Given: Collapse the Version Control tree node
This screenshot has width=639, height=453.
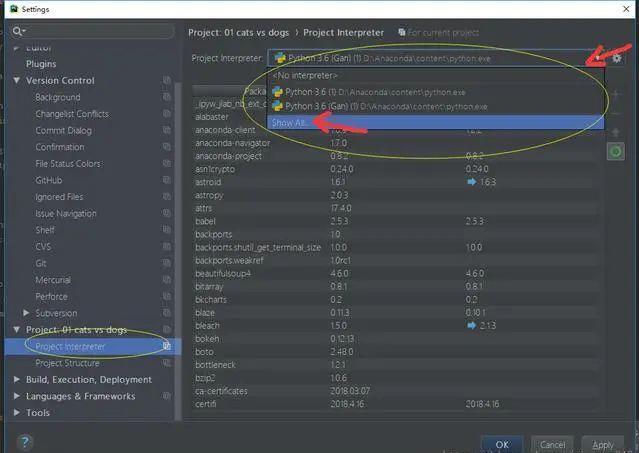Looking at the screenshot, I should click(17, 80).
